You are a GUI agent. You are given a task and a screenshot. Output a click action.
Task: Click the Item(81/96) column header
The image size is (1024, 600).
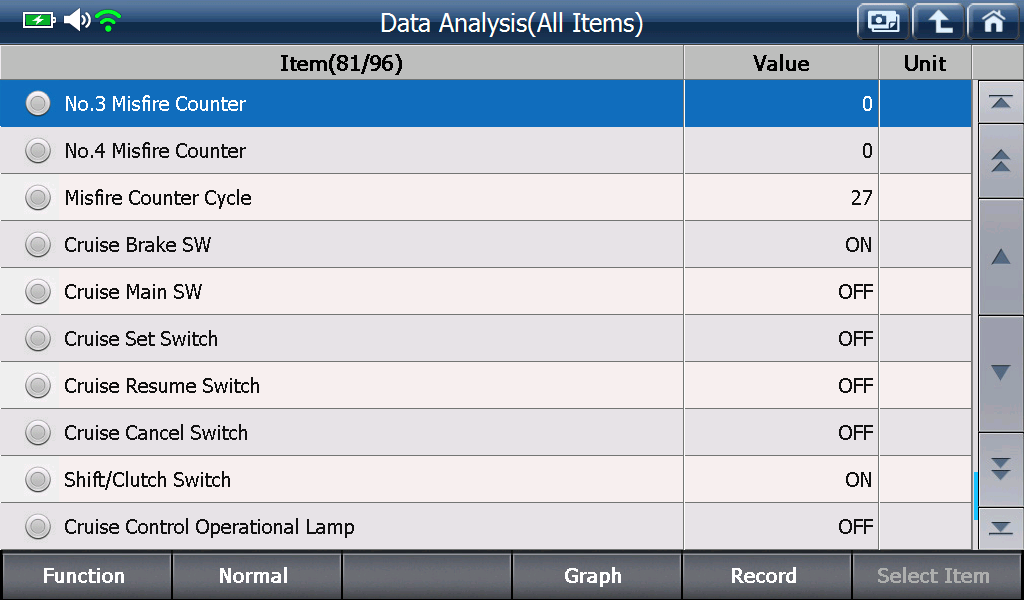[x=342, y=63]
